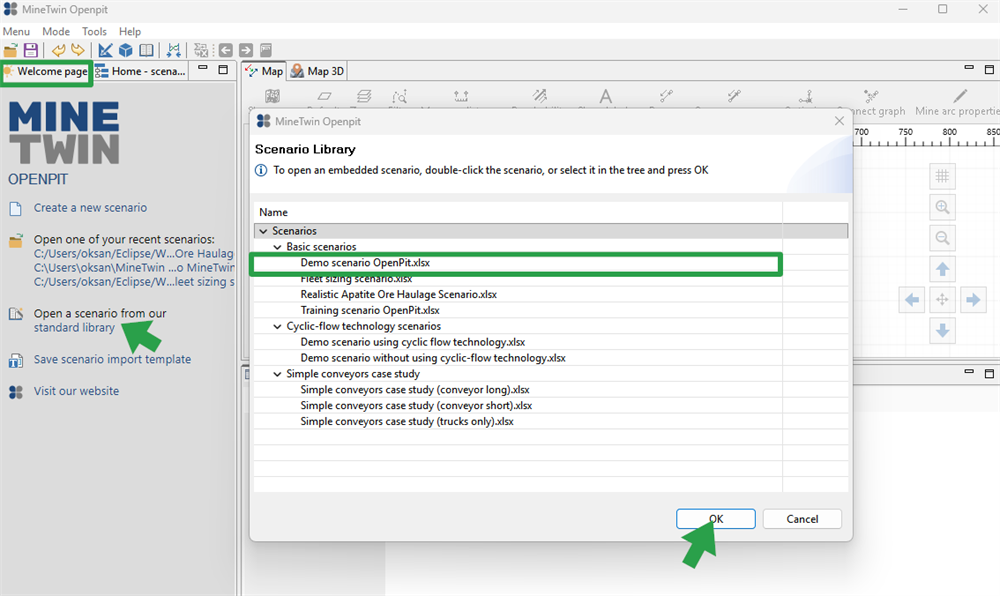Select Demo scenario without using cyclic-flow technology.xlsx
This screenshot has width=1000, height=596.
[433, 358]
